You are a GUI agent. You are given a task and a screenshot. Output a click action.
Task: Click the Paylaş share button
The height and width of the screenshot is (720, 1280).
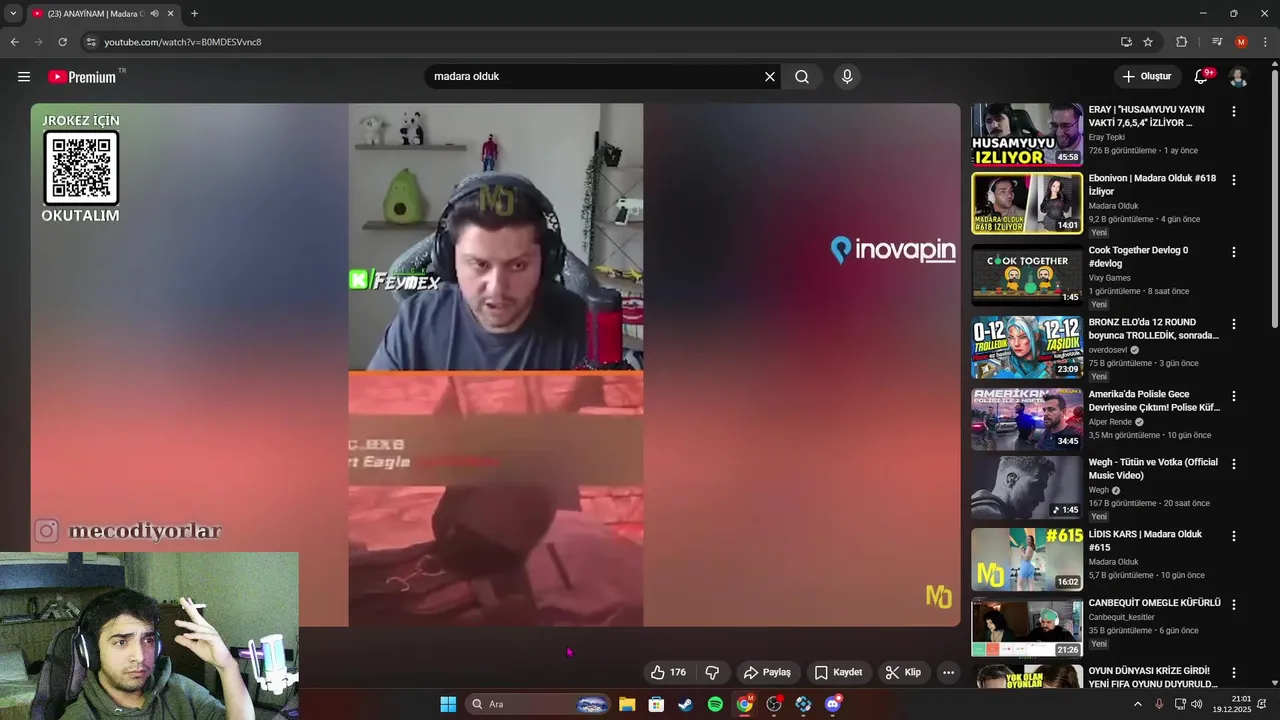coord(767,672)
